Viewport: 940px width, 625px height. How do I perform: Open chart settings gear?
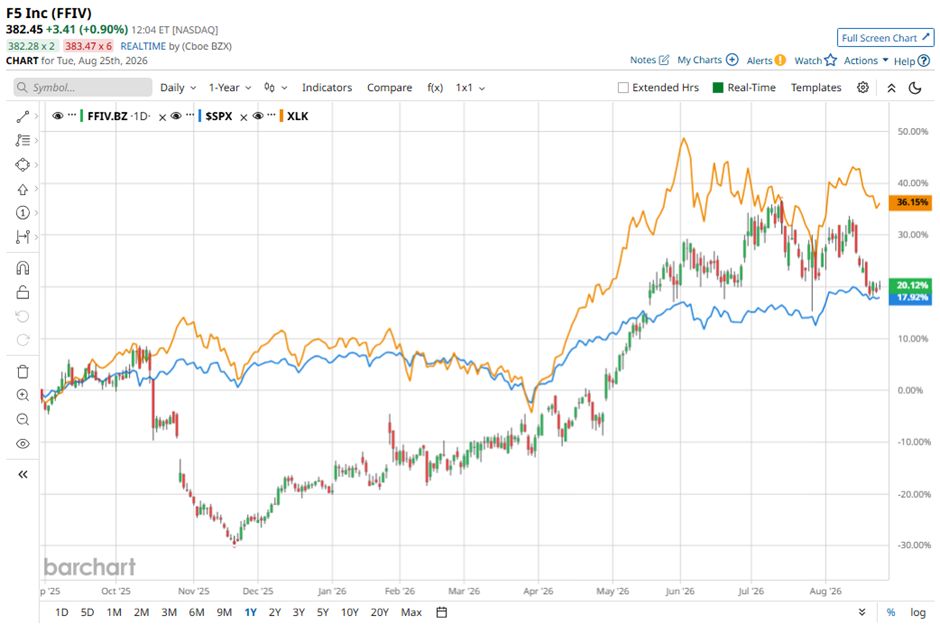click(x=863, y=87)
